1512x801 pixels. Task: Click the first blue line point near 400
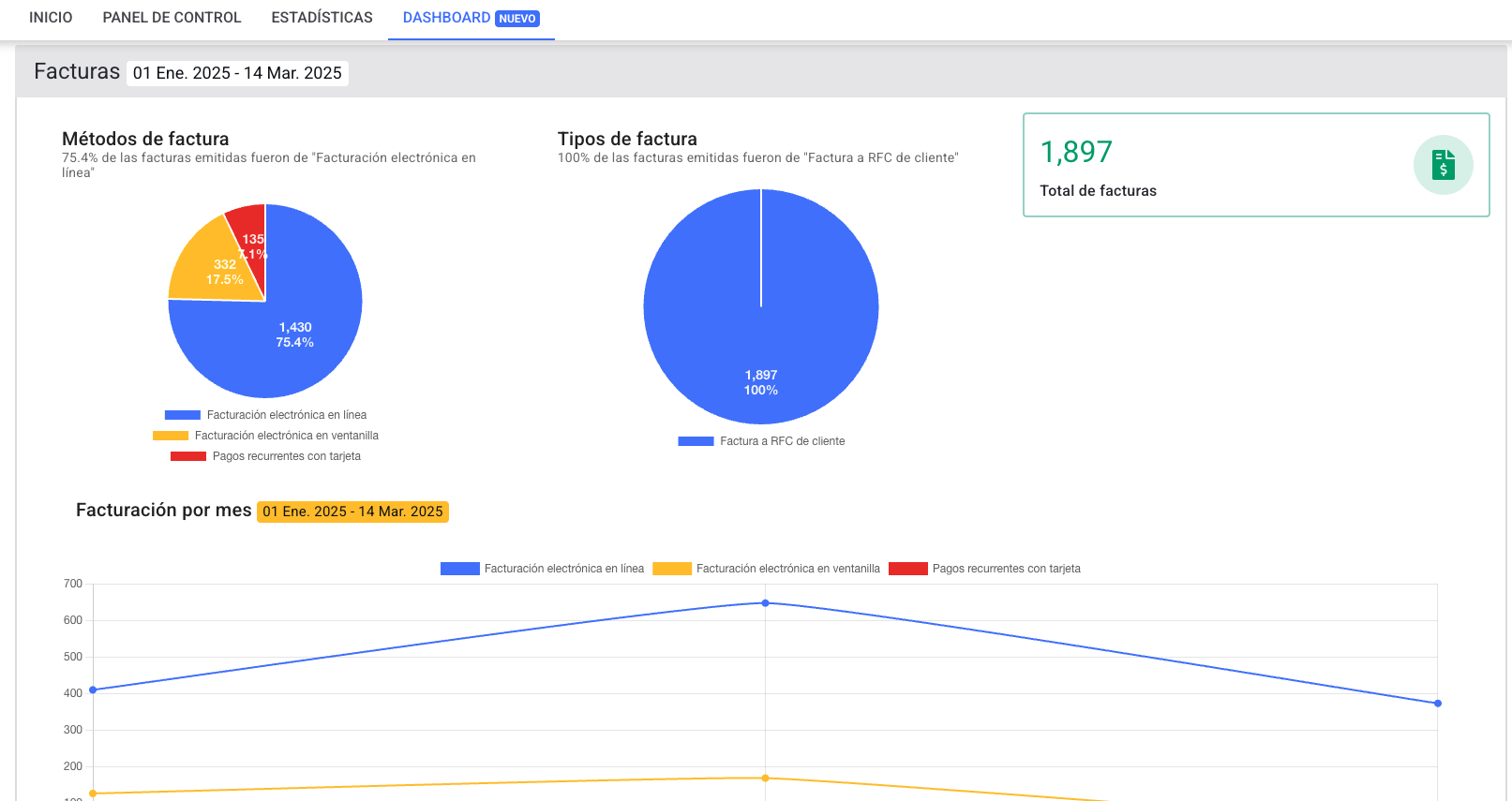[x=93, y=690]
